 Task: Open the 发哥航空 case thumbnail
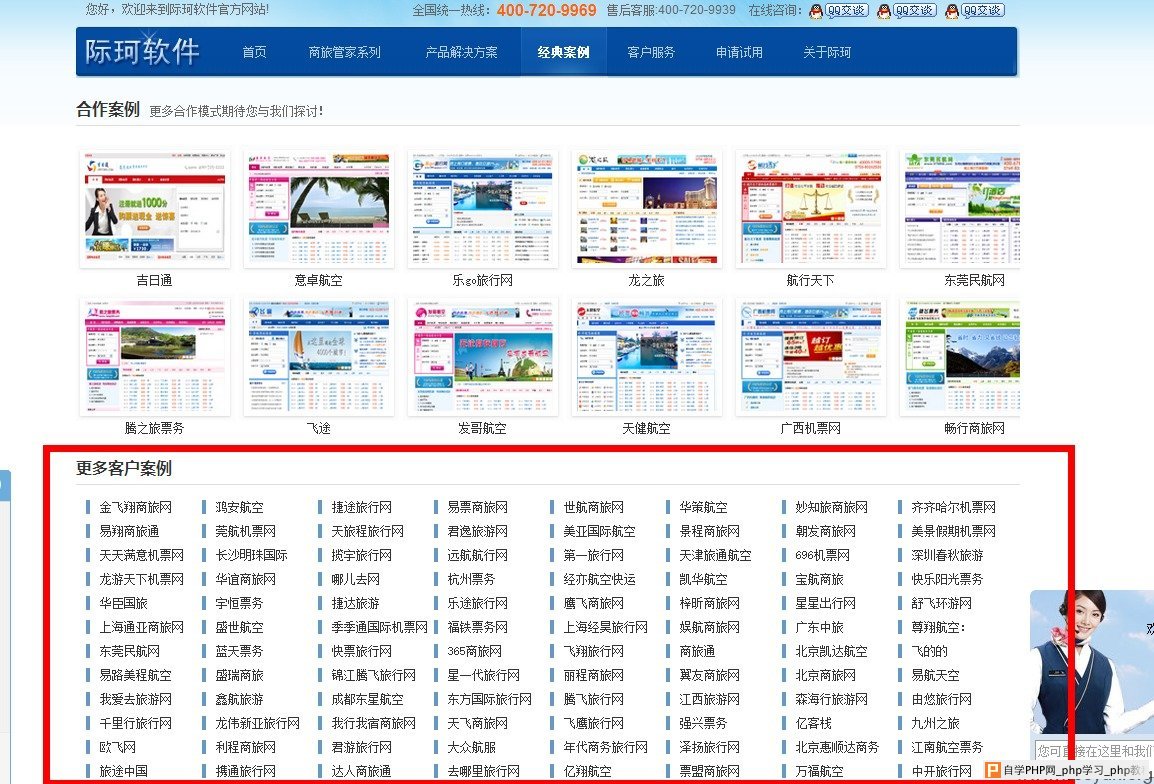pyautogui.click(x=483, y=357)
